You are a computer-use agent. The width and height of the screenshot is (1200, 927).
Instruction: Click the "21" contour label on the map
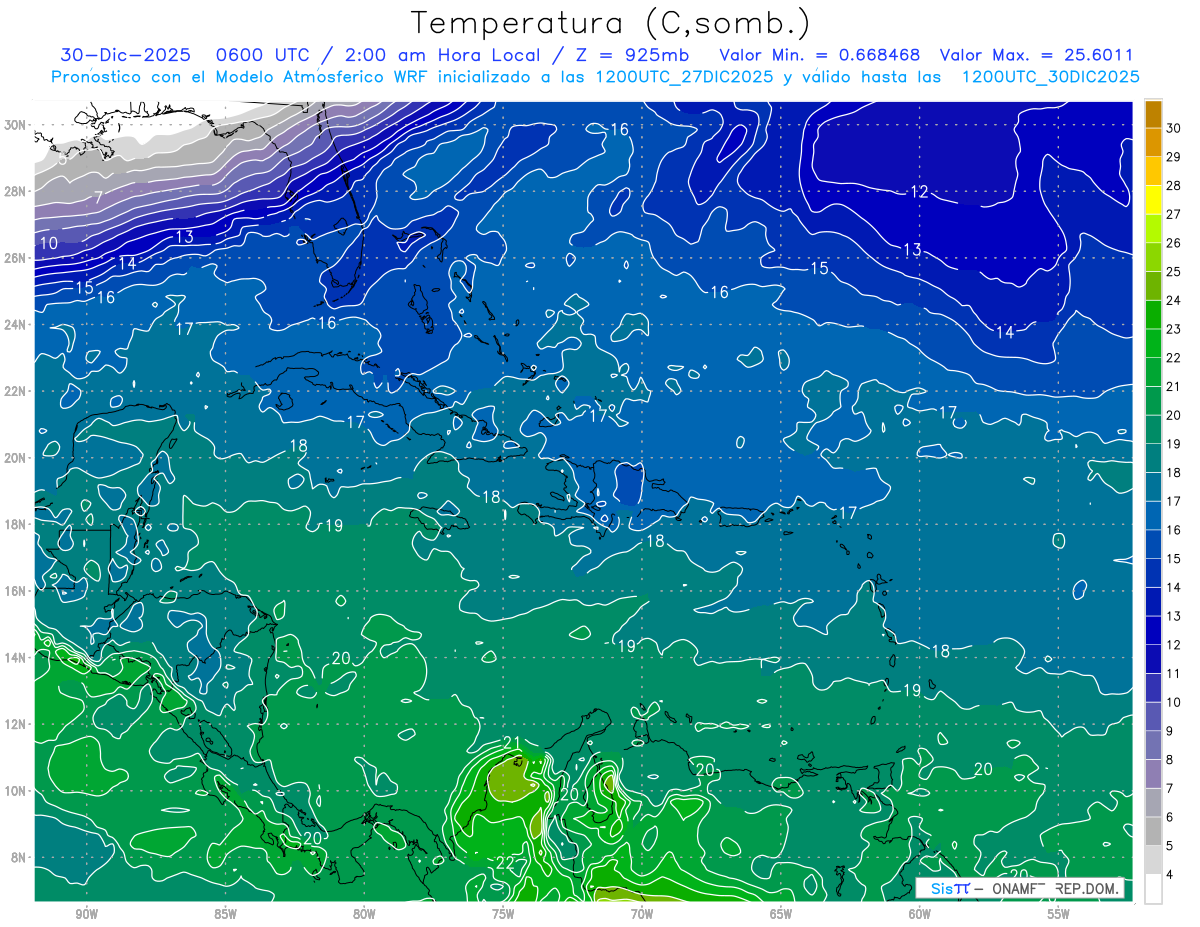click(512, 742)
